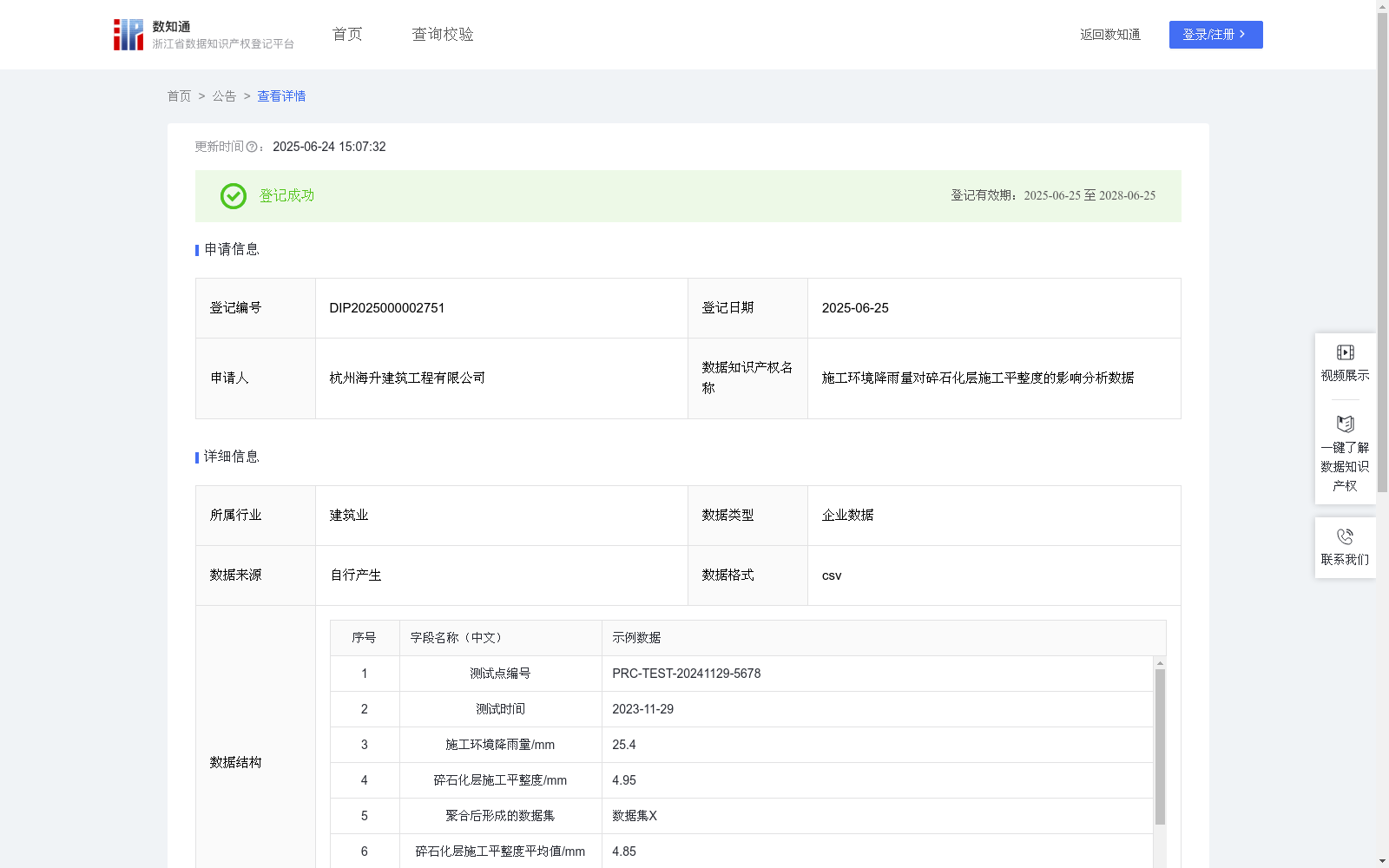Click the 25.4 sample value

click(x=624, y=745)
